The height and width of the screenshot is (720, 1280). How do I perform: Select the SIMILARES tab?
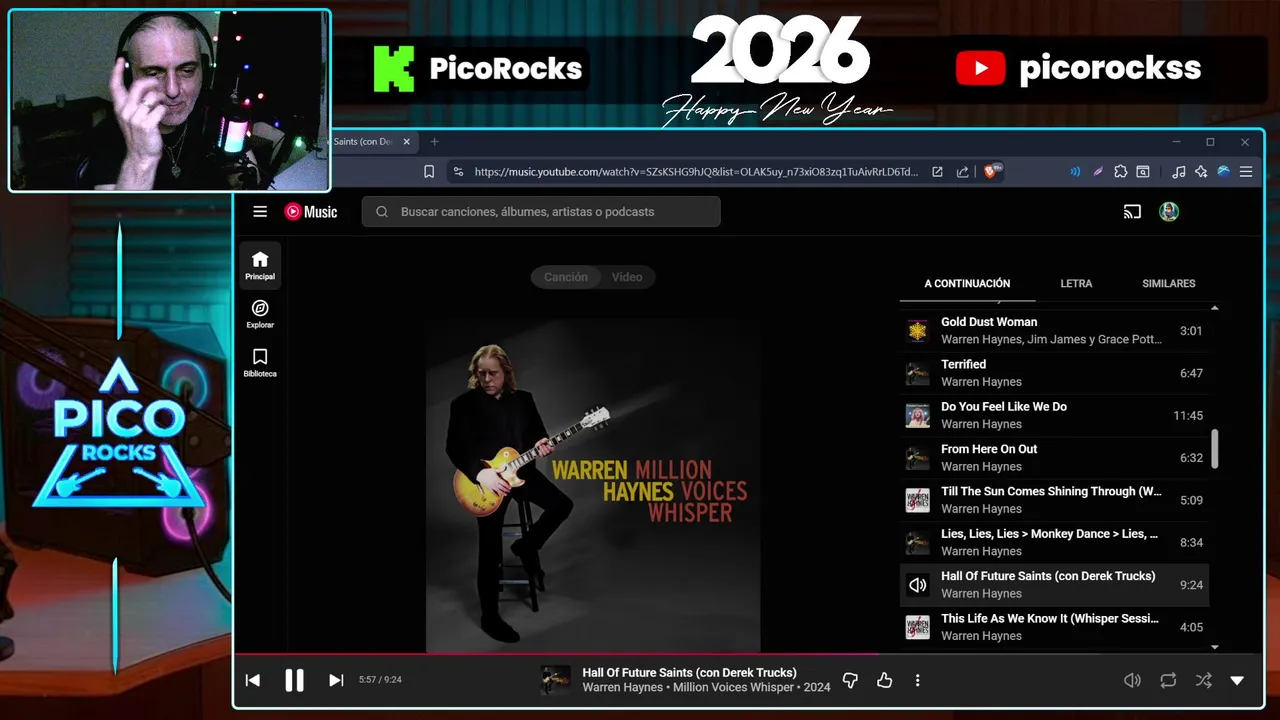[1168, 283]
